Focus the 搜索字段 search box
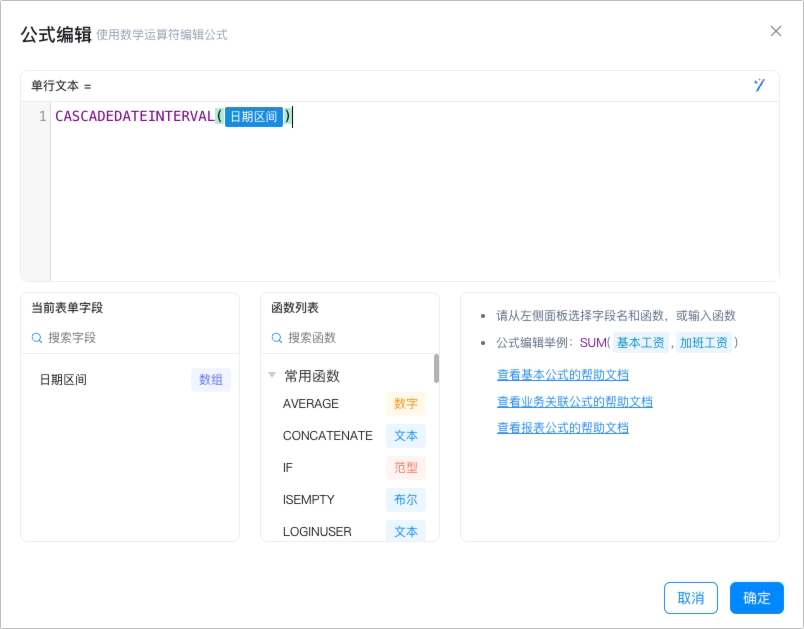Image resolution: width=804 pixels, height=629 pixels. pyautogui.click(x=137, y=338)
